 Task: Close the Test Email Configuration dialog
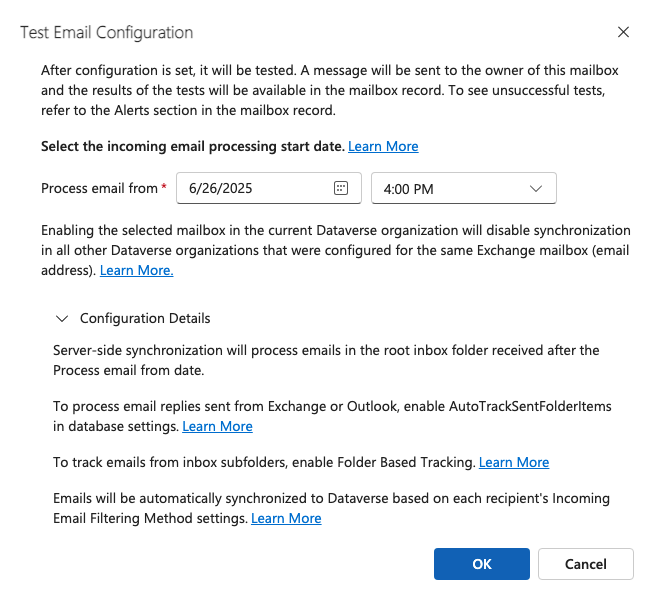click(623, 32)
